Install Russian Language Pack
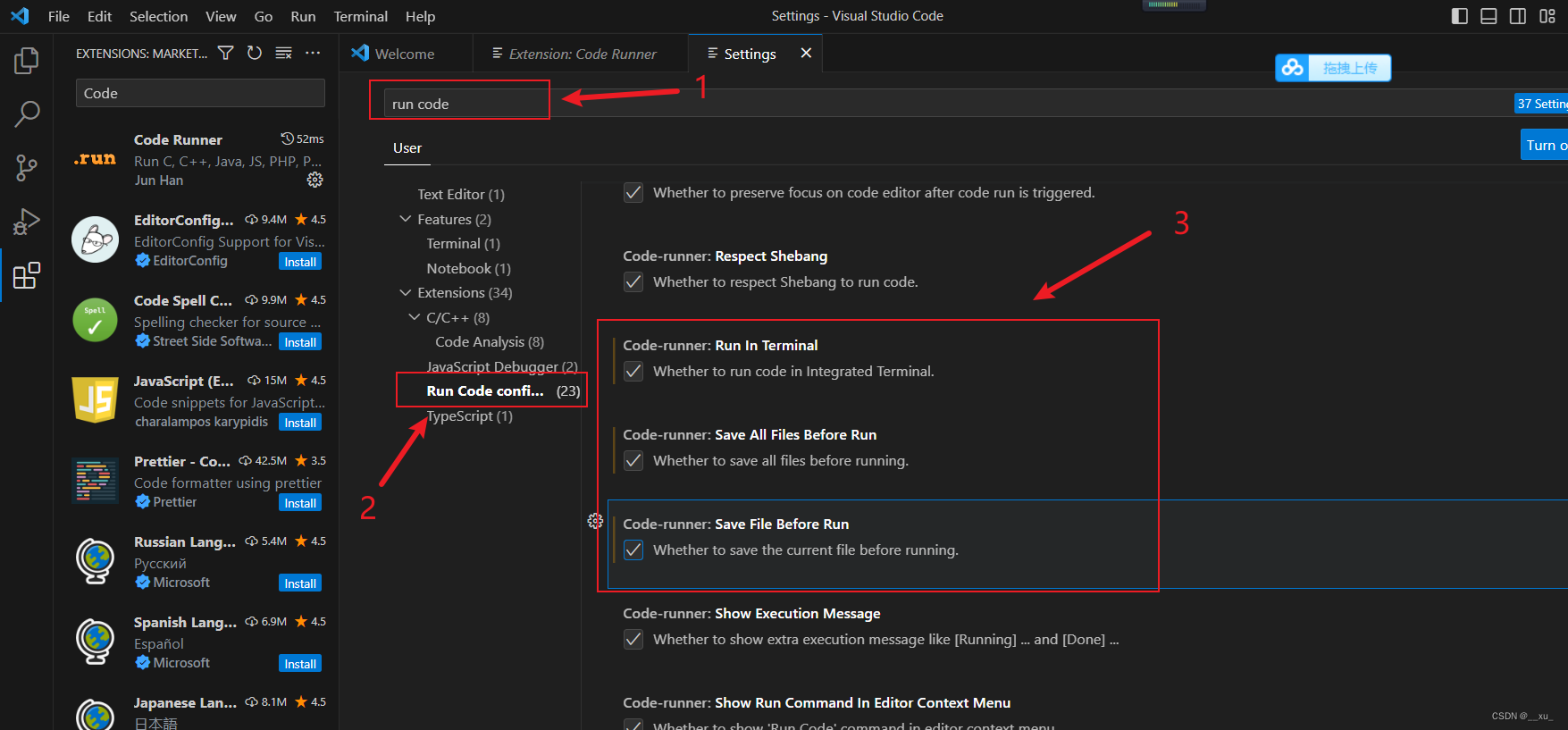Screen dimensions: 1568x730 [x=300, y=583]
